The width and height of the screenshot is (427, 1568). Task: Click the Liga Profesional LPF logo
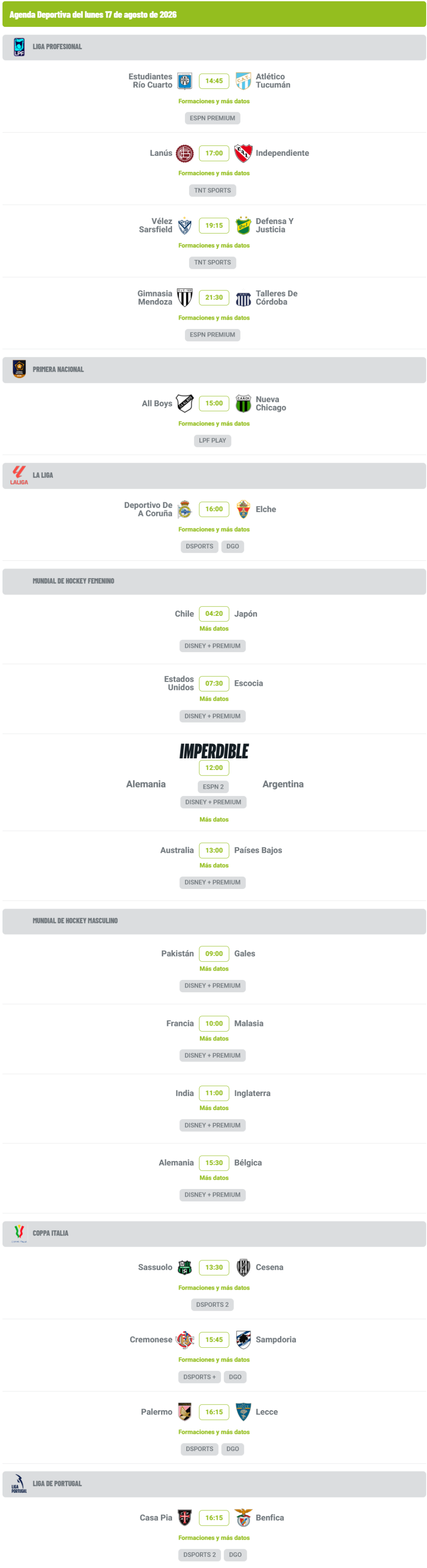tap(19, 47)
